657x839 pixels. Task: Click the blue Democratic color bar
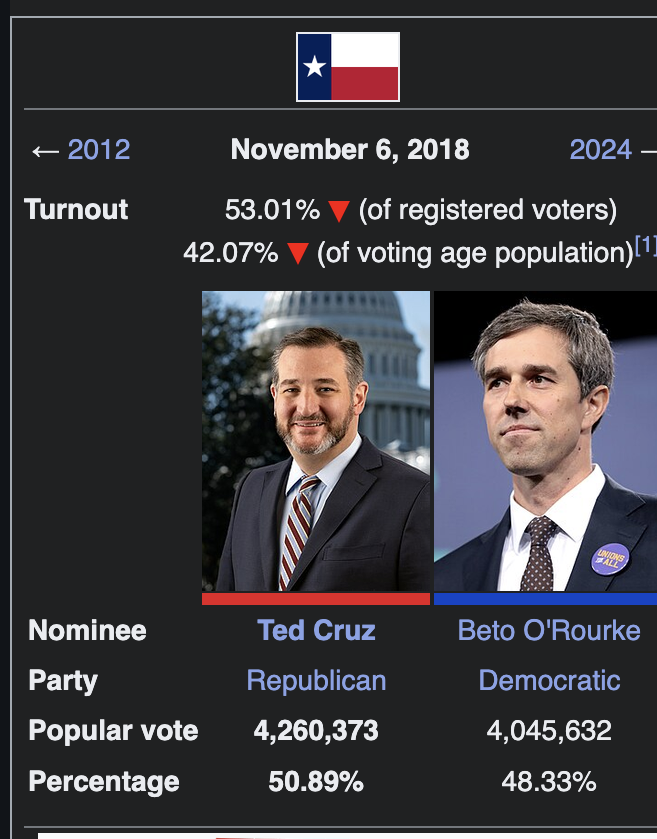[545, 599]
